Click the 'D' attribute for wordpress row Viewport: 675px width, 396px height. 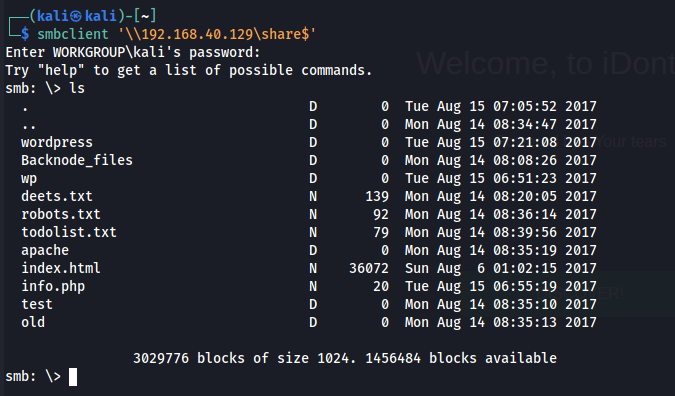tap(313, 142)
